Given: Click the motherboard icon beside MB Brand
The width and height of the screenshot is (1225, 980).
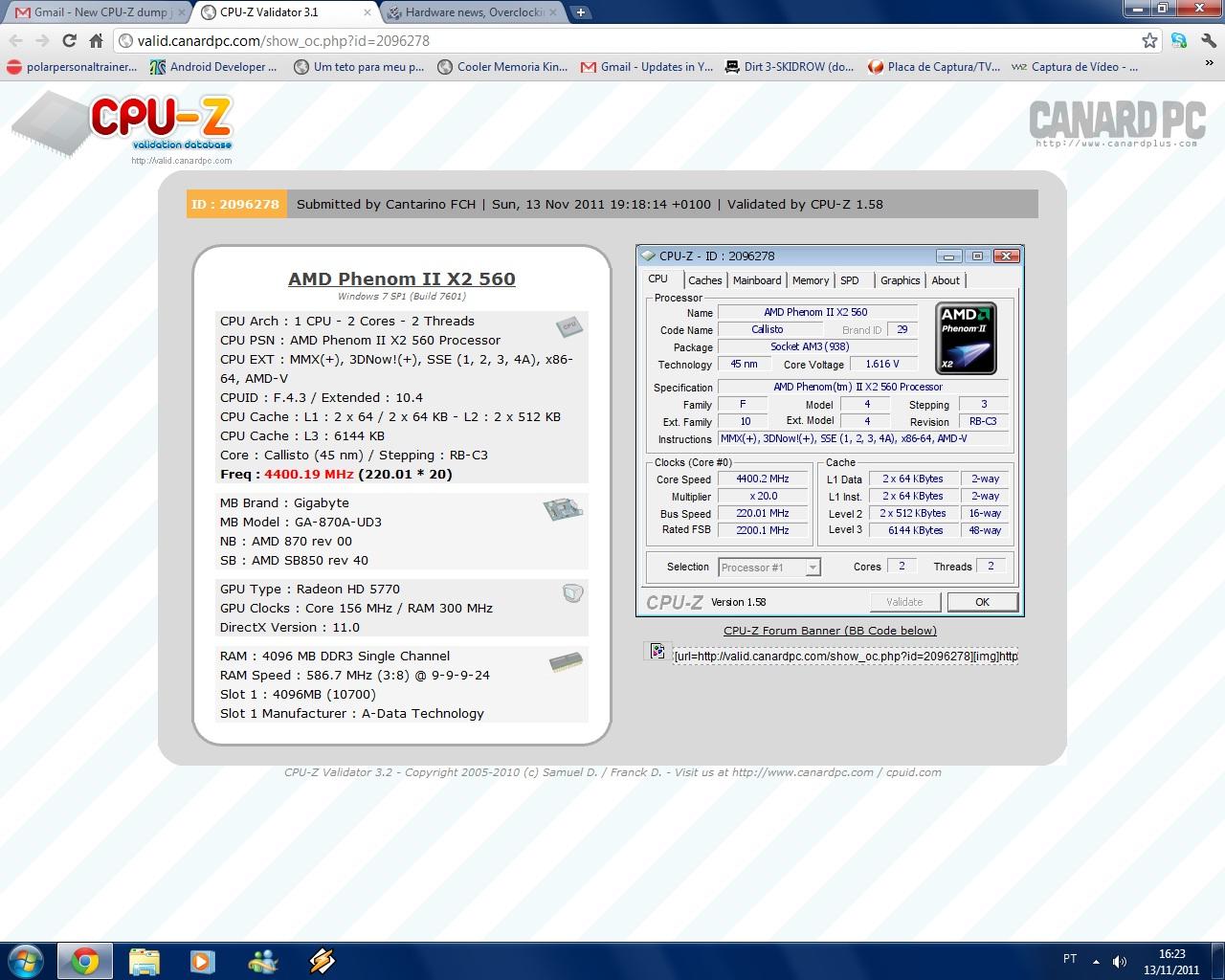Looking at the screenshot, I should (x=564, y=509).
